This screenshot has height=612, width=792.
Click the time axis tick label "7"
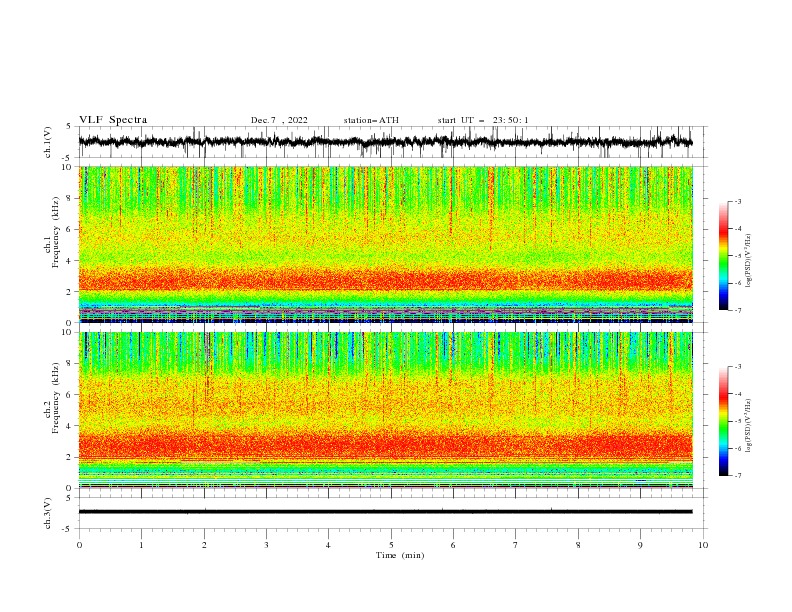pos(516,545)
